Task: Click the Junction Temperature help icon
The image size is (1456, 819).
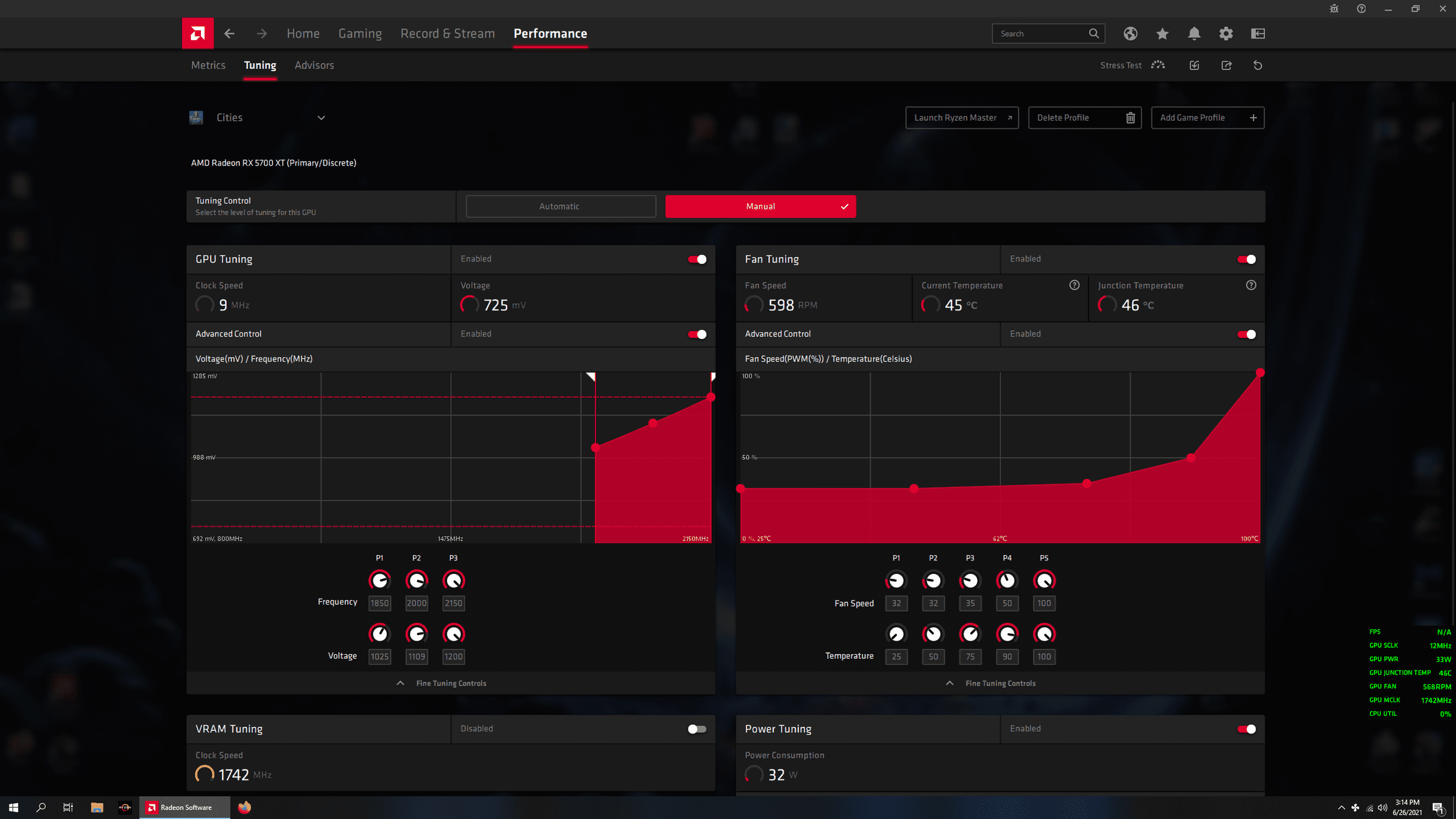Action: point(1251,285)
